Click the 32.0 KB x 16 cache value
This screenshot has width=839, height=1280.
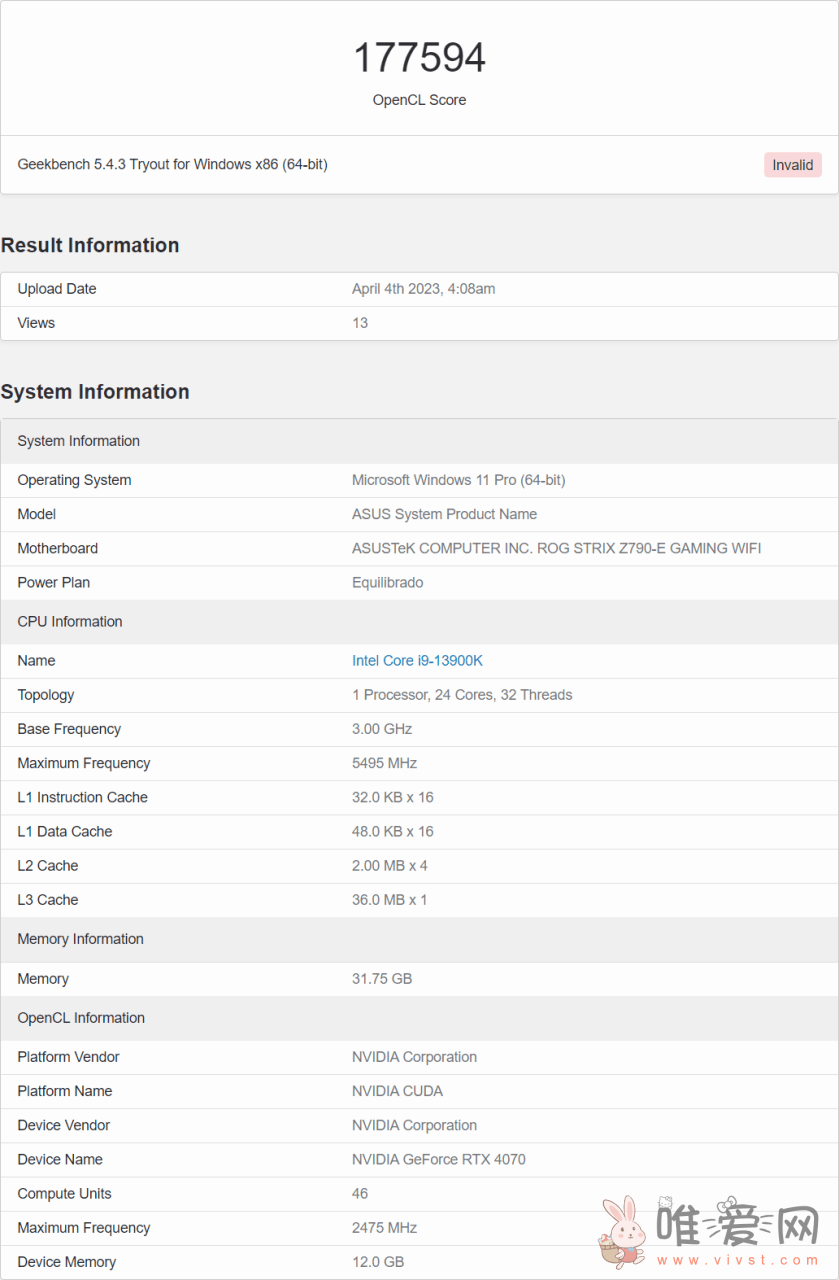[x=393, y=797]
